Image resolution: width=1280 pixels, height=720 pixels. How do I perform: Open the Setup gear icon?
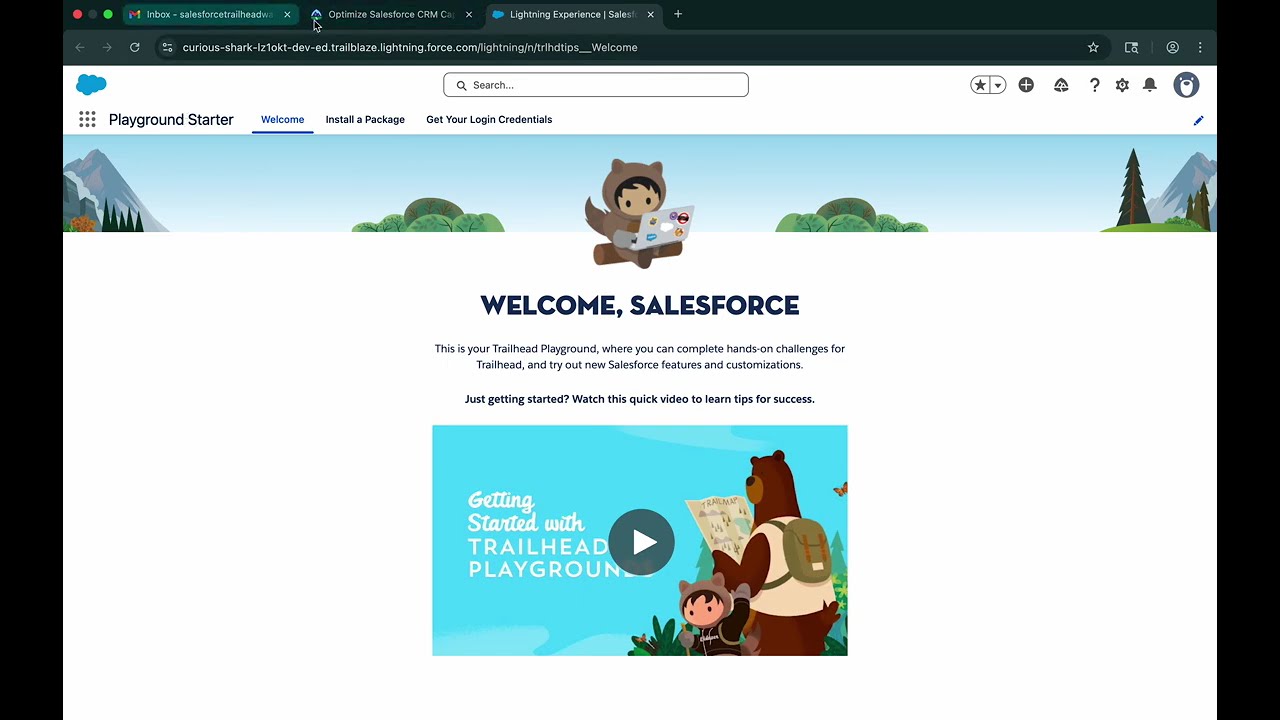coord(1122,85)
